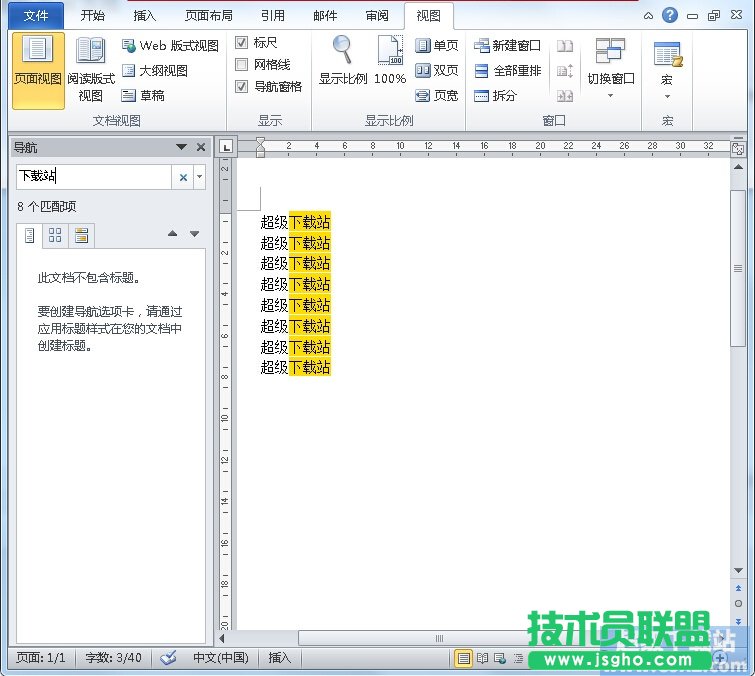Uncheck the Navigation Pane (导航窗格) checkbox
755x676 pixels.
tap(241, 87)
